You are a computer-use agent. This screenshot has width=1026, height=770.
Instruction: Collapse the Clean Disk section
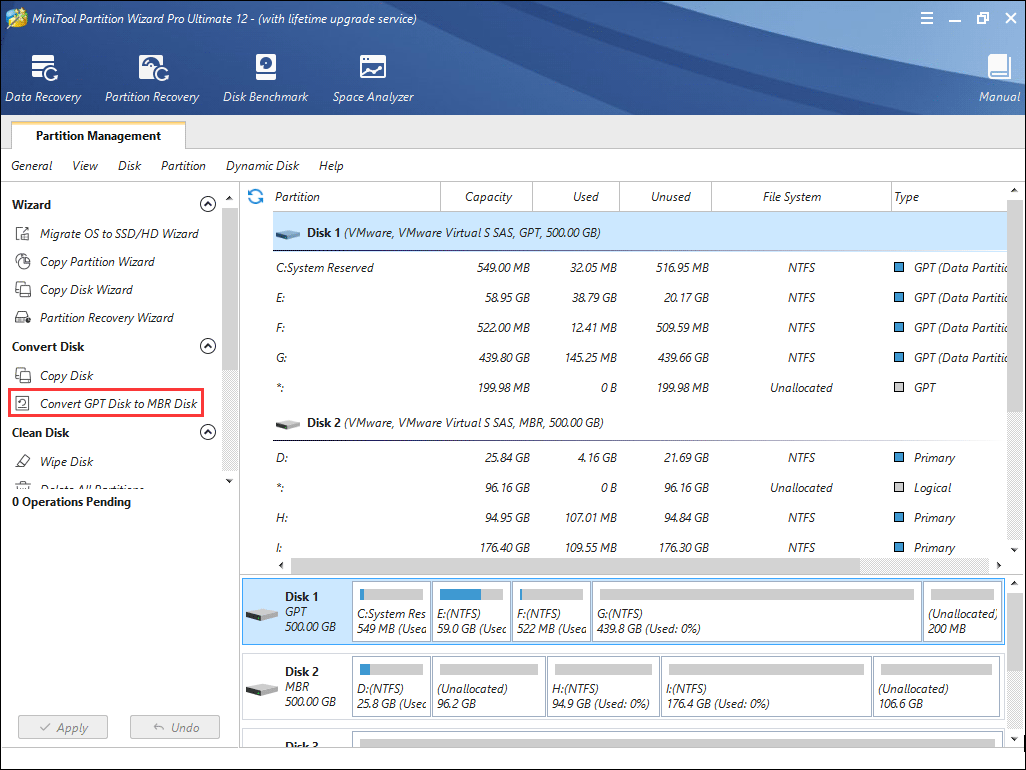click(207, 432)
